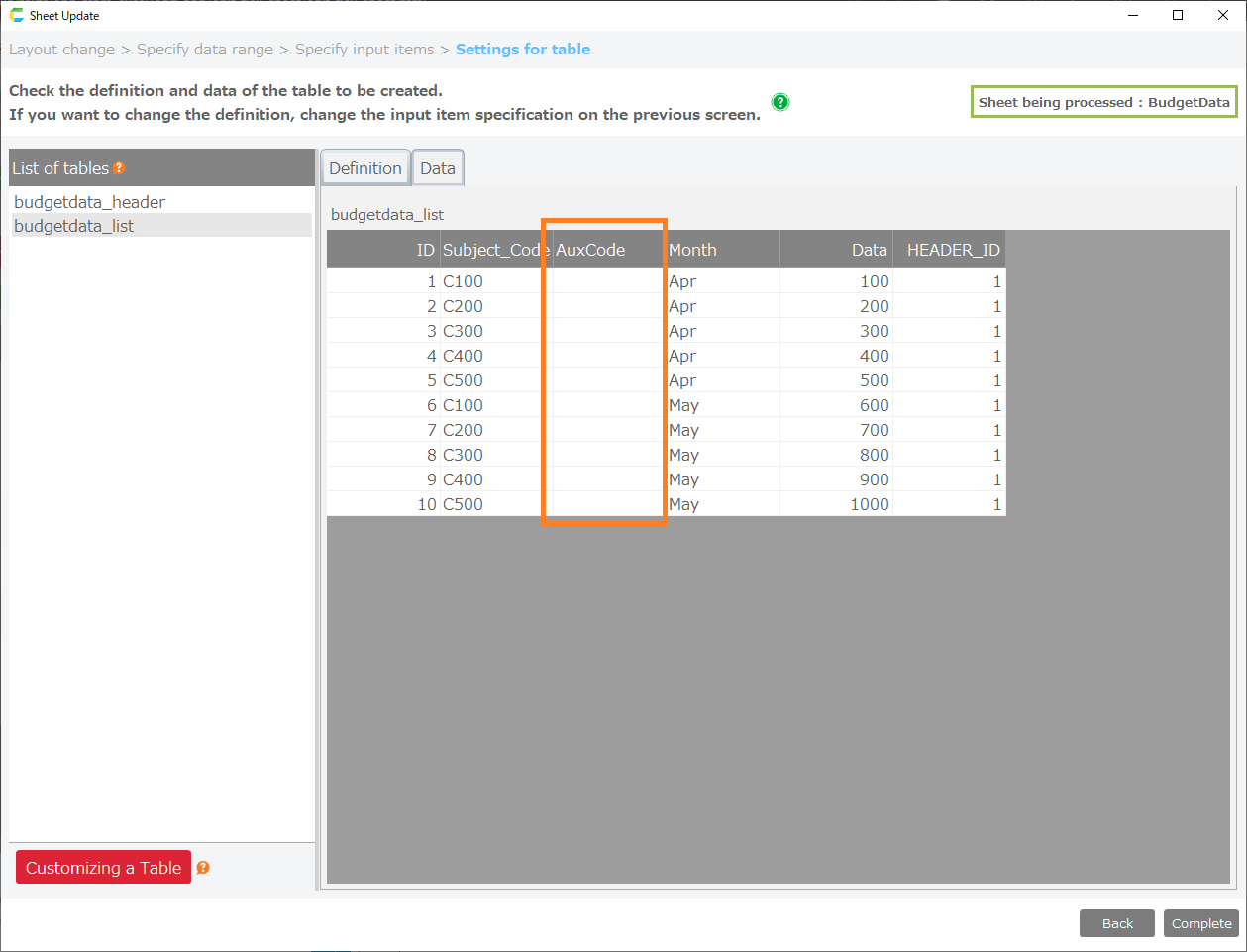Click the orange help icon by List of tables

point(119,168)
